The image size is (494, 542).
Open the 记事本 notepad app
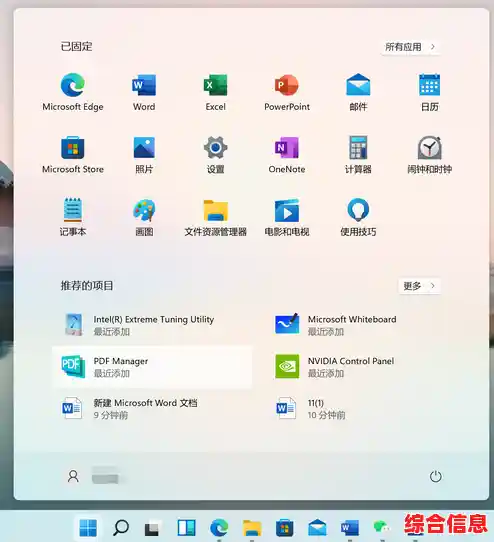73,217
